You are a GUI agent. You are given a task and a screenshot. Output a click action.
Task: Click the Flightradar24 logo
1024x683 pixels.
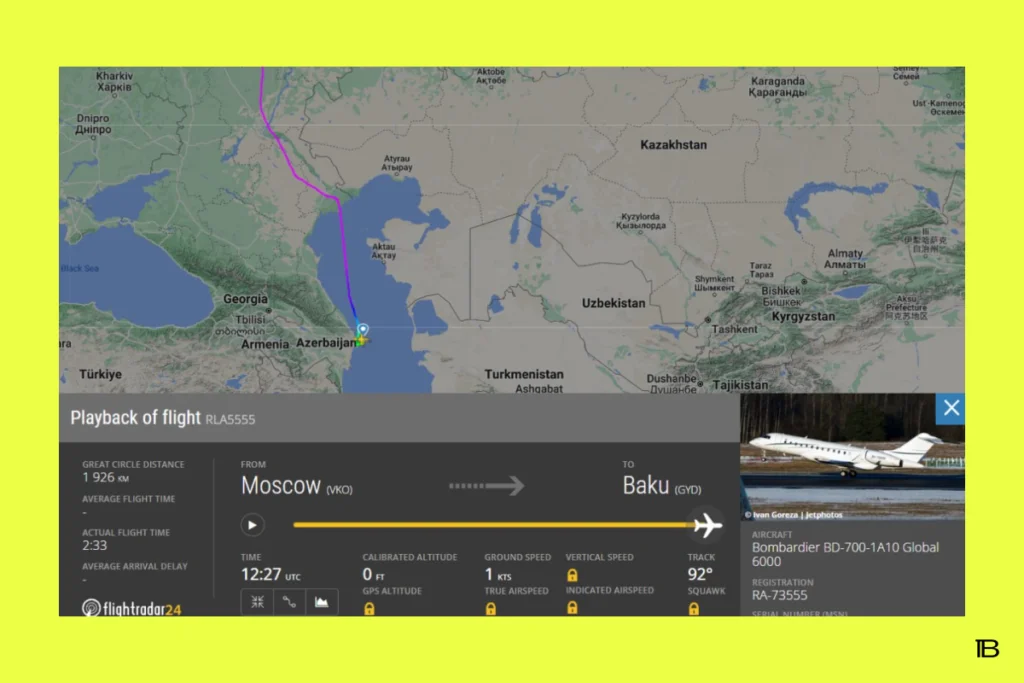coord(132,607)
